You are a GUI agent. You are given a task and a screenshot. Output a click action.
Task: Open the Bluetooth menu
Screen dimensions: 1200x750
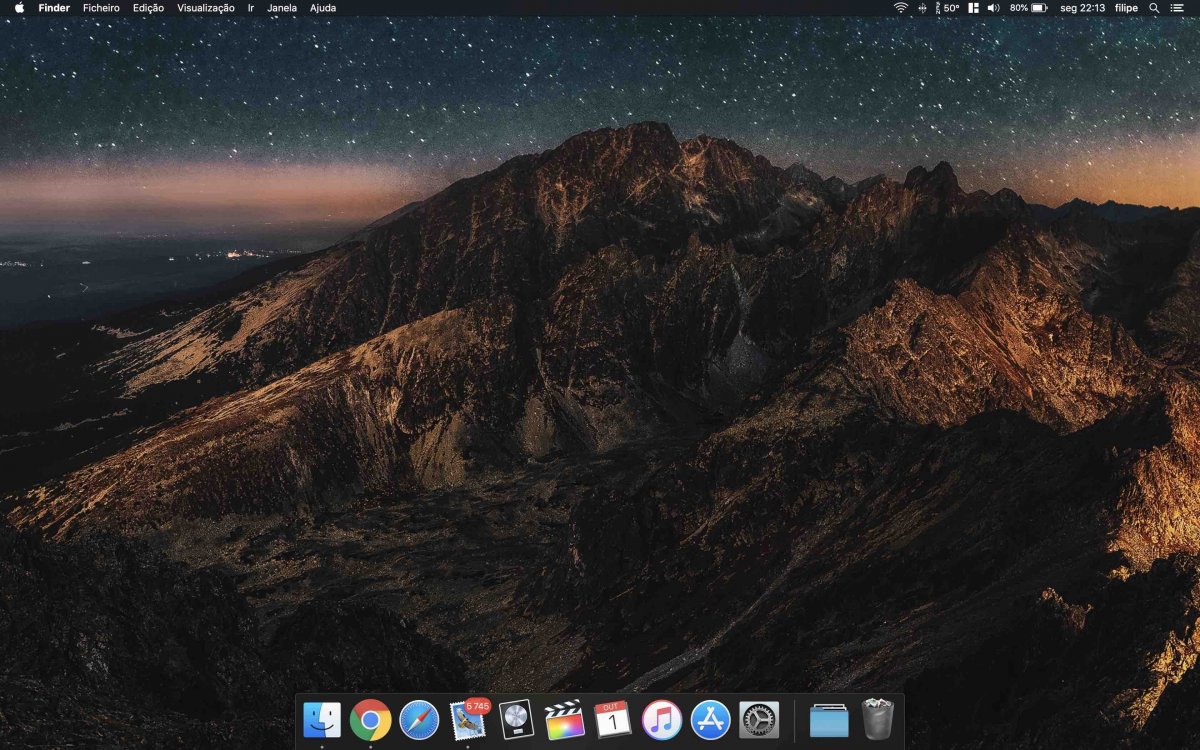921,8
